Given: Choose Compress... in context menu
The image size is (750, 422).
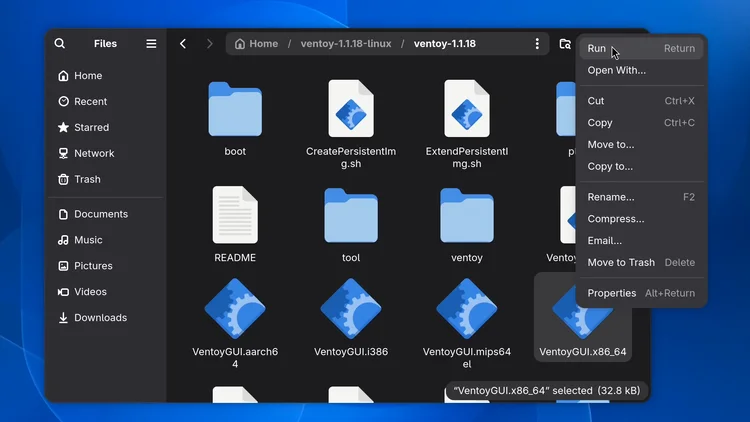Looking at the screenshot, I should (x=641, y=219).
